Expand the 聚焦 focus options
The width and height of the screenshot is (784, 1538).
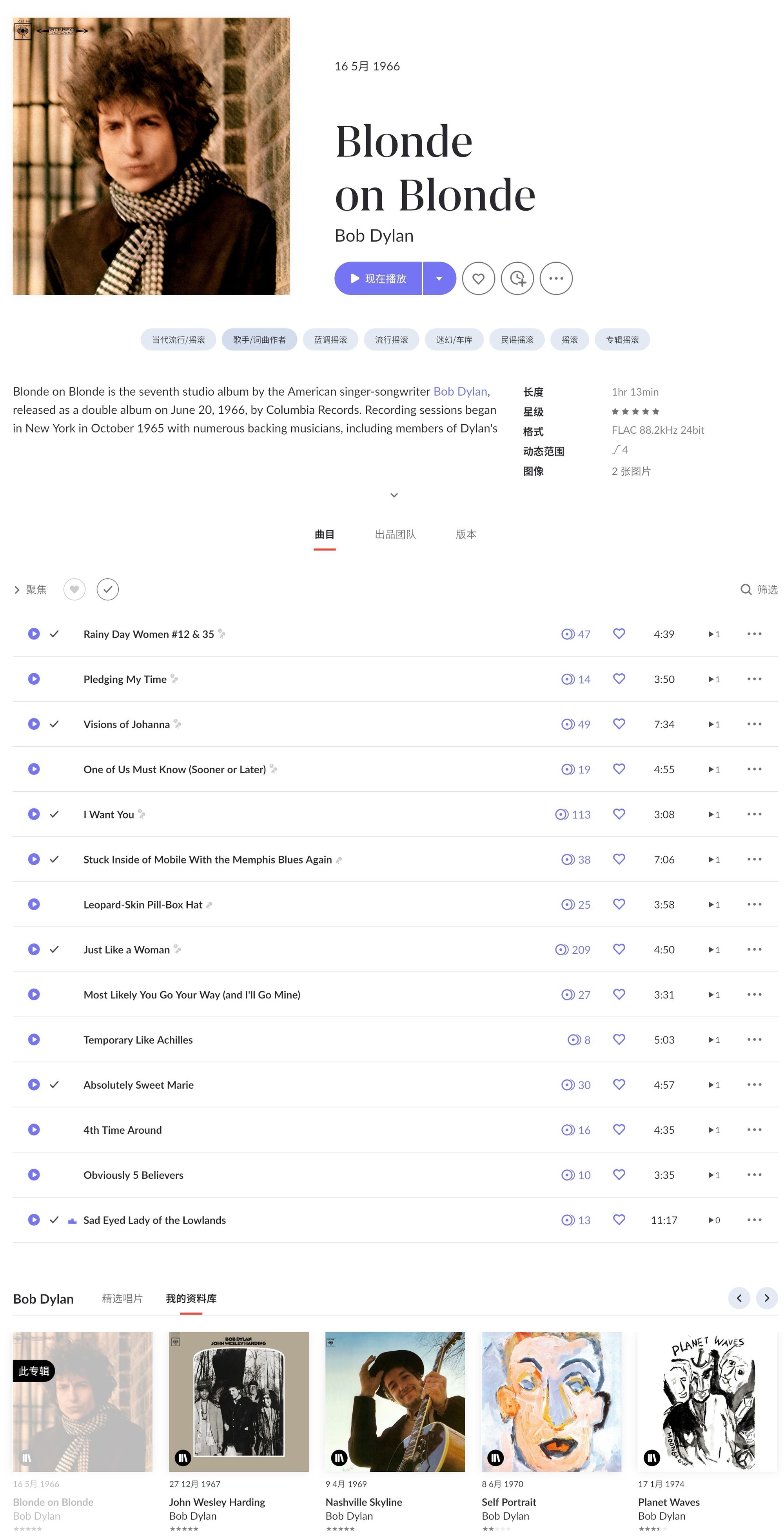(17, 589)
